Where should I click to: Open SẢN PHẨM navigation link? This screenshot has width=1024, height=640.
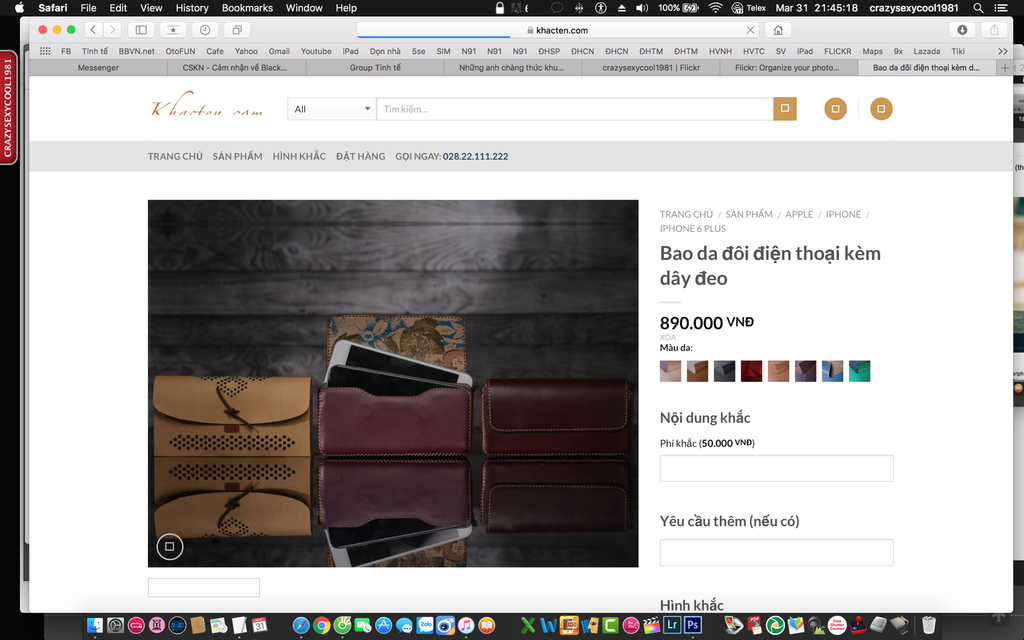pyautogui.click(x=237, y=156)
